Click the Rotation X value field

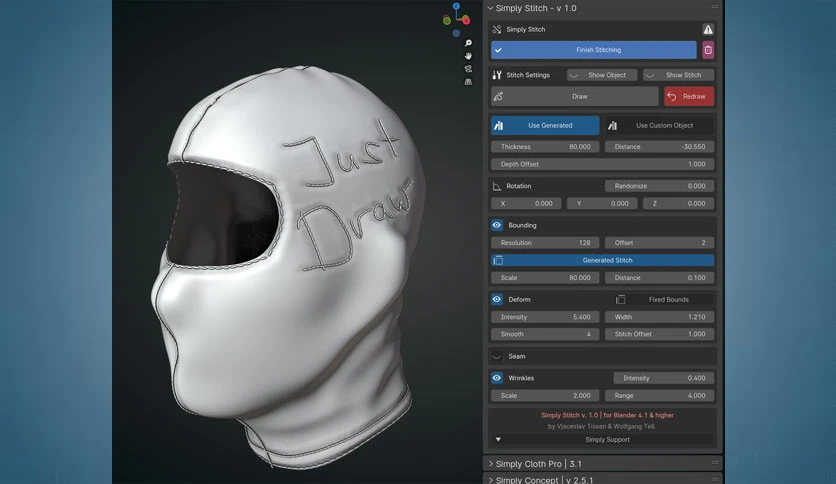pyautogui.click(x=526, y=204)
